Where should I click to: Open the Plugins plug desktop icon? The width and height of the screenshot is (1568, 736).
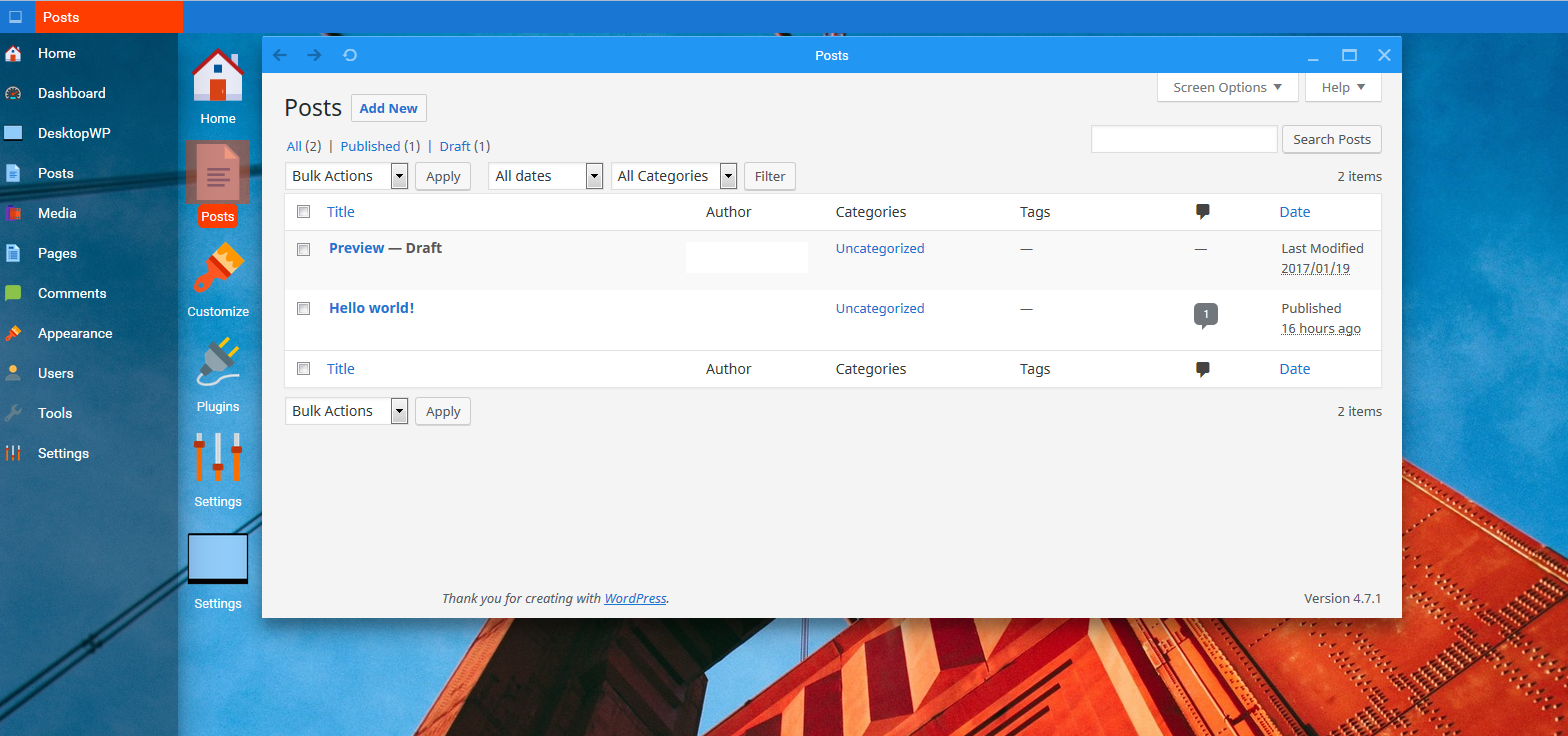217,364
